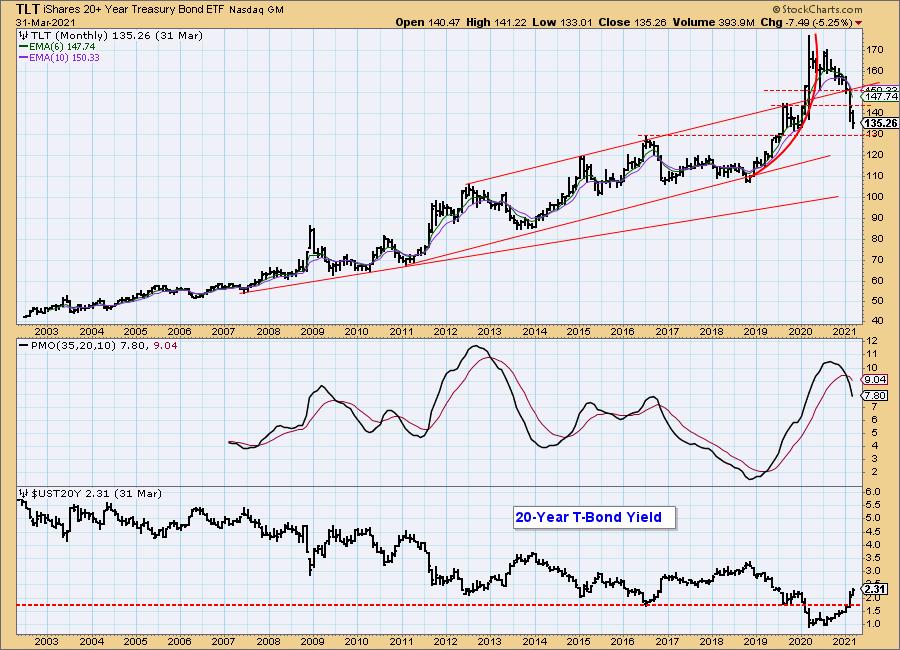Click the 100 label on price axis

(x=874, y=196)
